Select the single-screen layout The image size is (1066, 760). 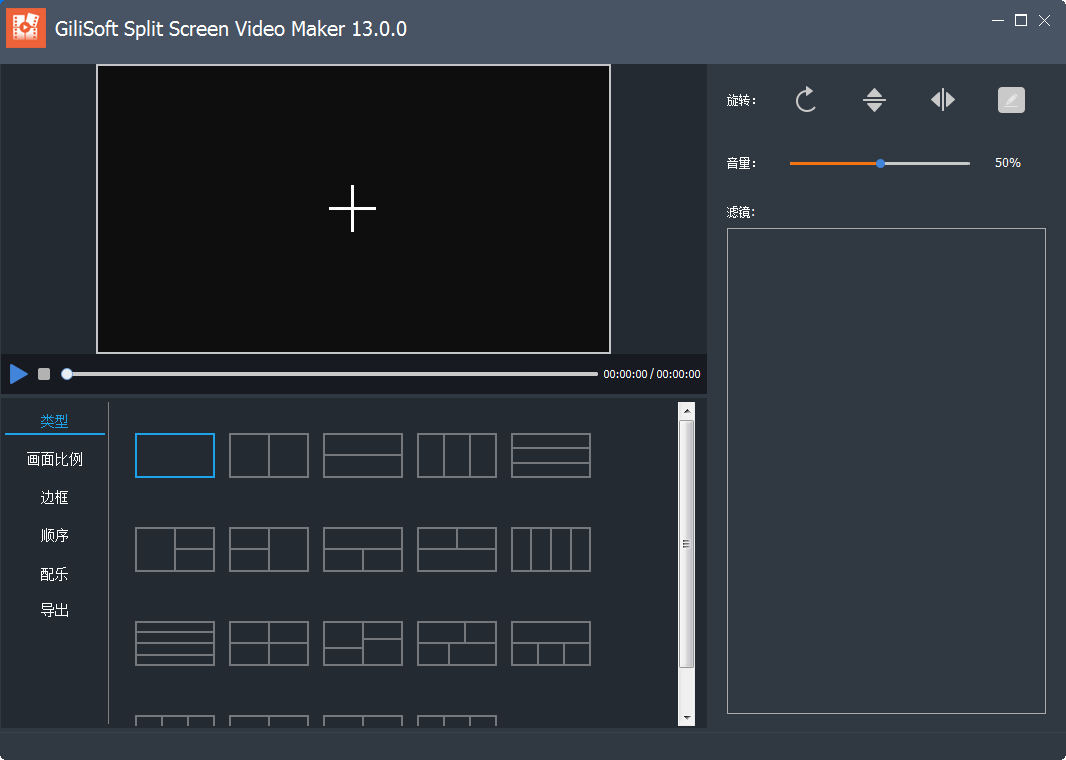pos(175,455)
